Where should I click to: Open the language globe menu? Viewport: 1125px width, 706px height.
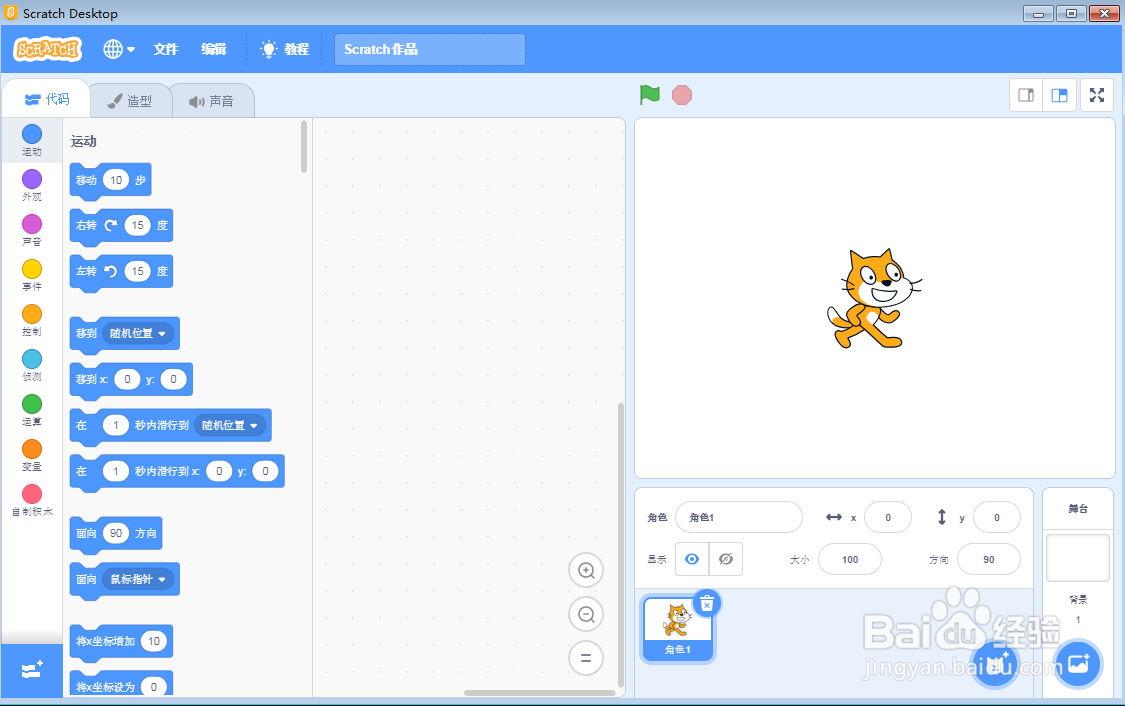click(119, 49)
